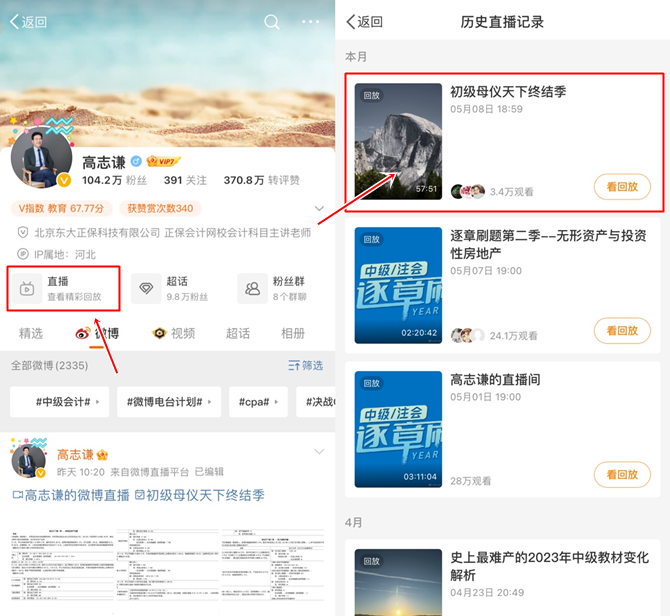Click 看回放 for 逐章刷题第二季
Image resolution: width=670 pixels, height=616 pixels.
[x=622, y=331]
